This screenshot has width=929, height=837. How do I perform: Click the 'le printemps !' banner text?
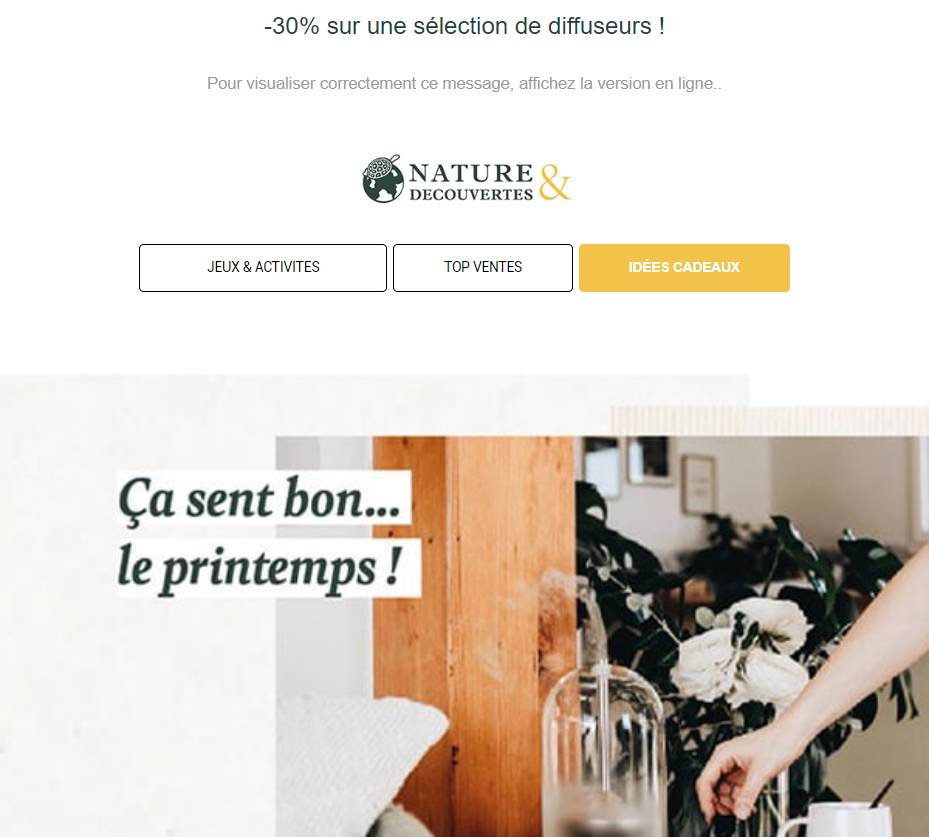click(x=261, y=567)
